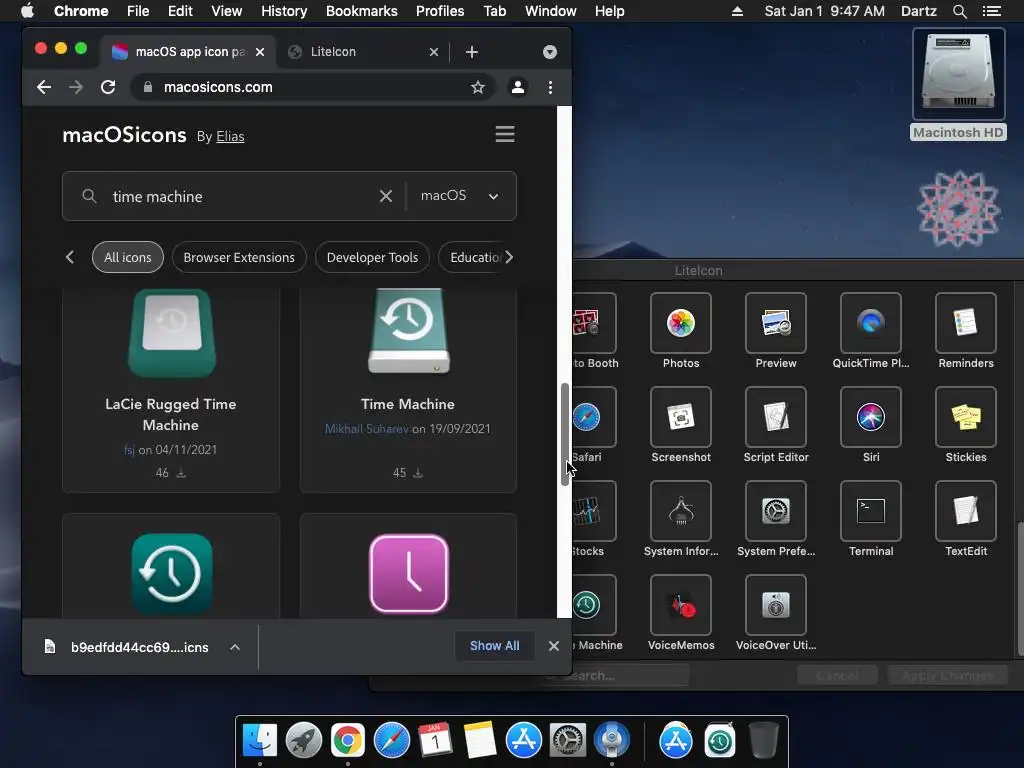Open the Bookmarks menu
The height and width of the screenshot is (768, 1024).
pos(361,11)
